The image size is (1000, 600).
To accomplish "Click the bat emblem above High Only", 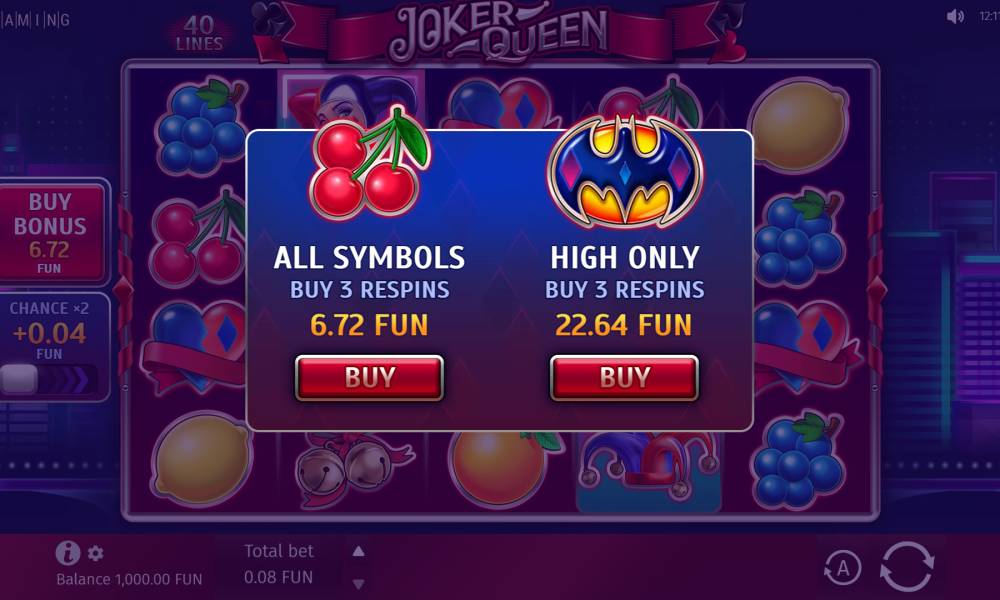I will tap(625, 171).
